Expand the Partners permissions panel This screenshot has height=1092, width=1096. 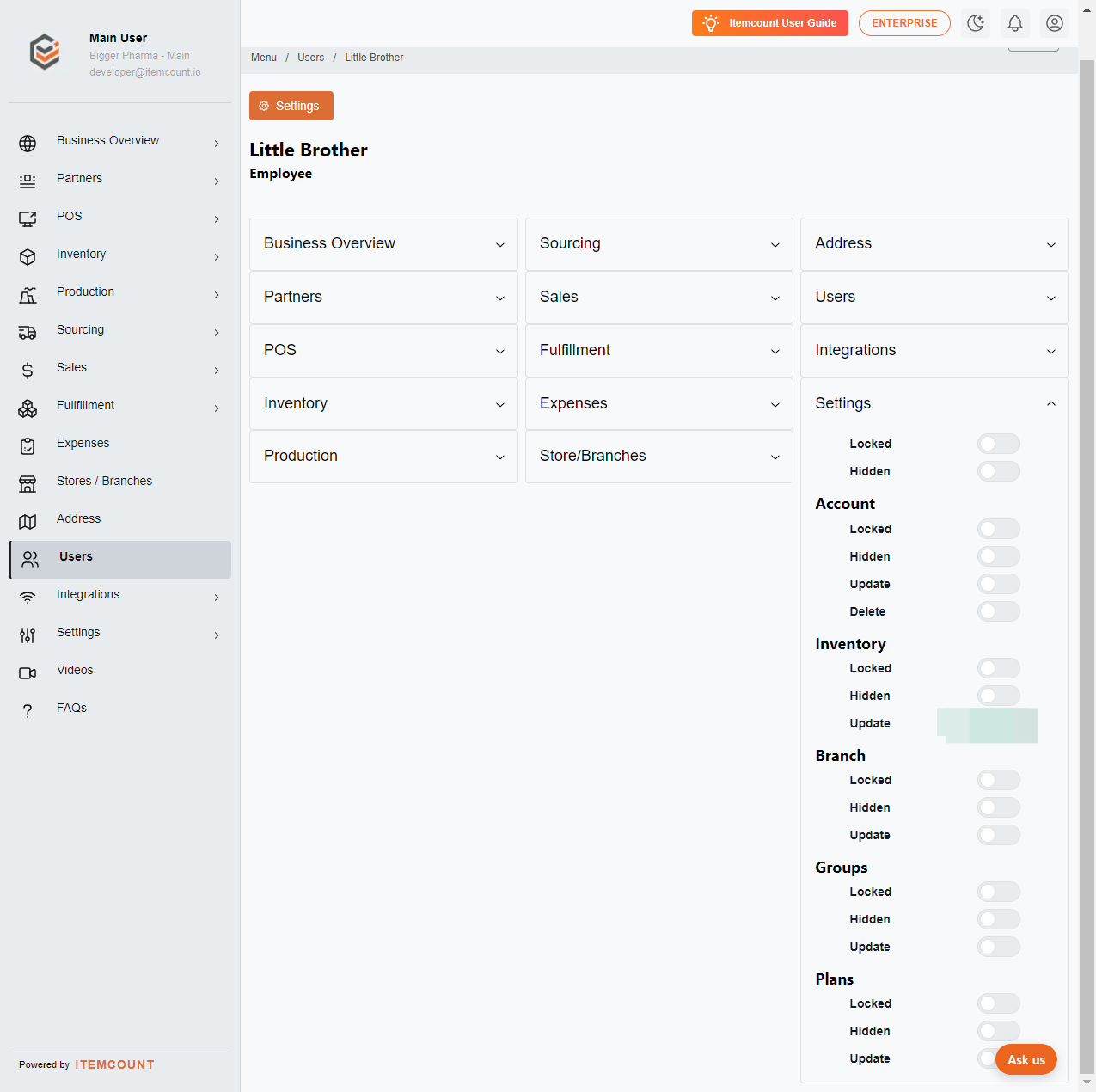coord(383,298)
